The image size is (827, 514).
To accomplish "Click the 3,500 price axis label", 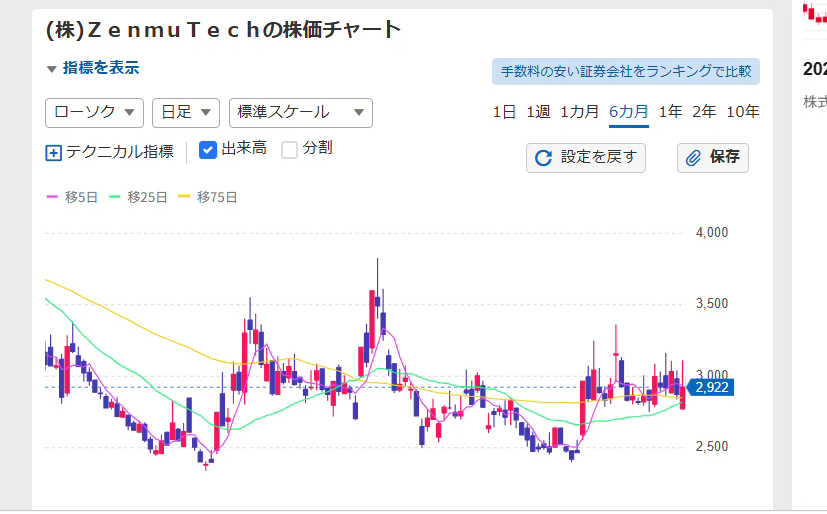I will coord(711,304).
